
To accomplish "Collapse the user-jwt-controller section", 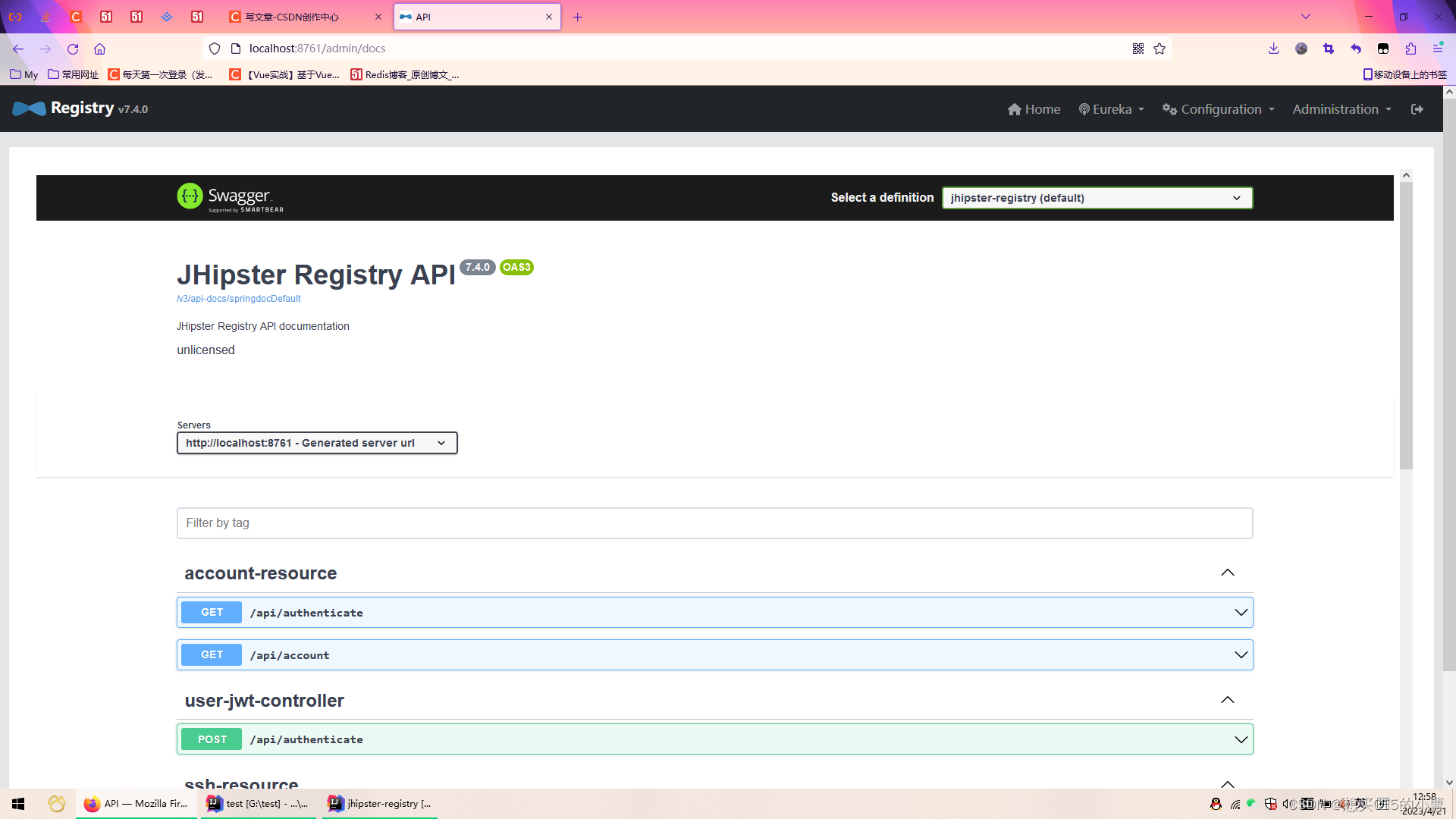I will tap(1228, 700).
